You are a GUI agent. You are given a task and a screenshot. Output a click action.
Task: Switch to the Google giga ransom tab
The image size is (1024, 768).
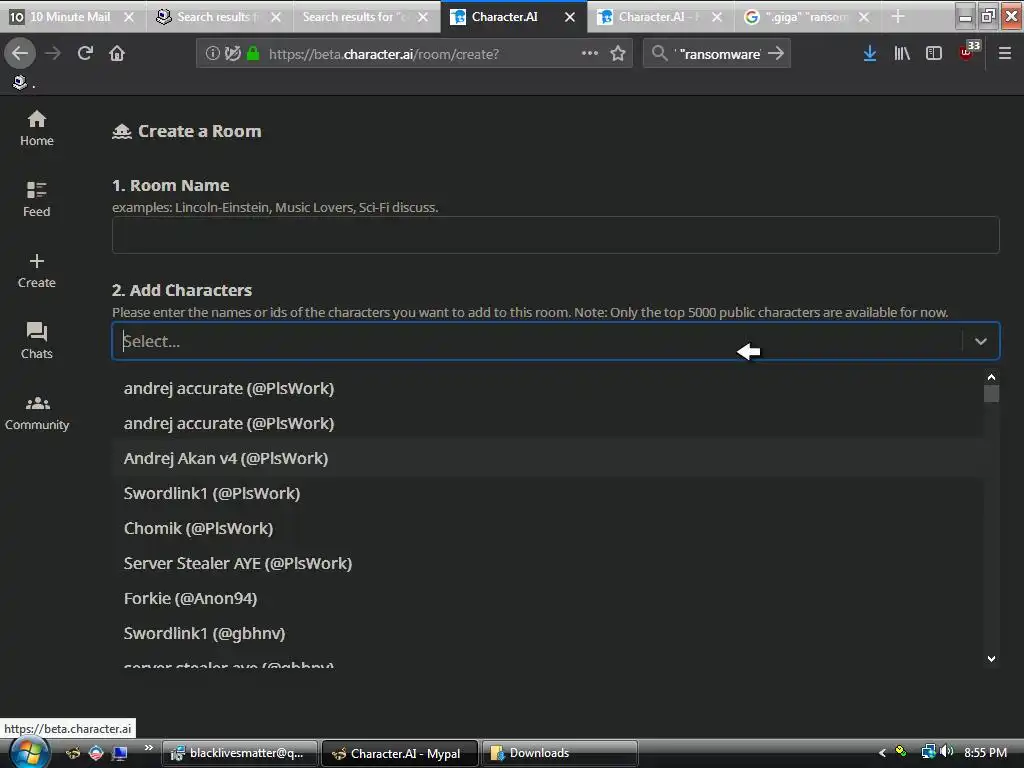(807, 17)
